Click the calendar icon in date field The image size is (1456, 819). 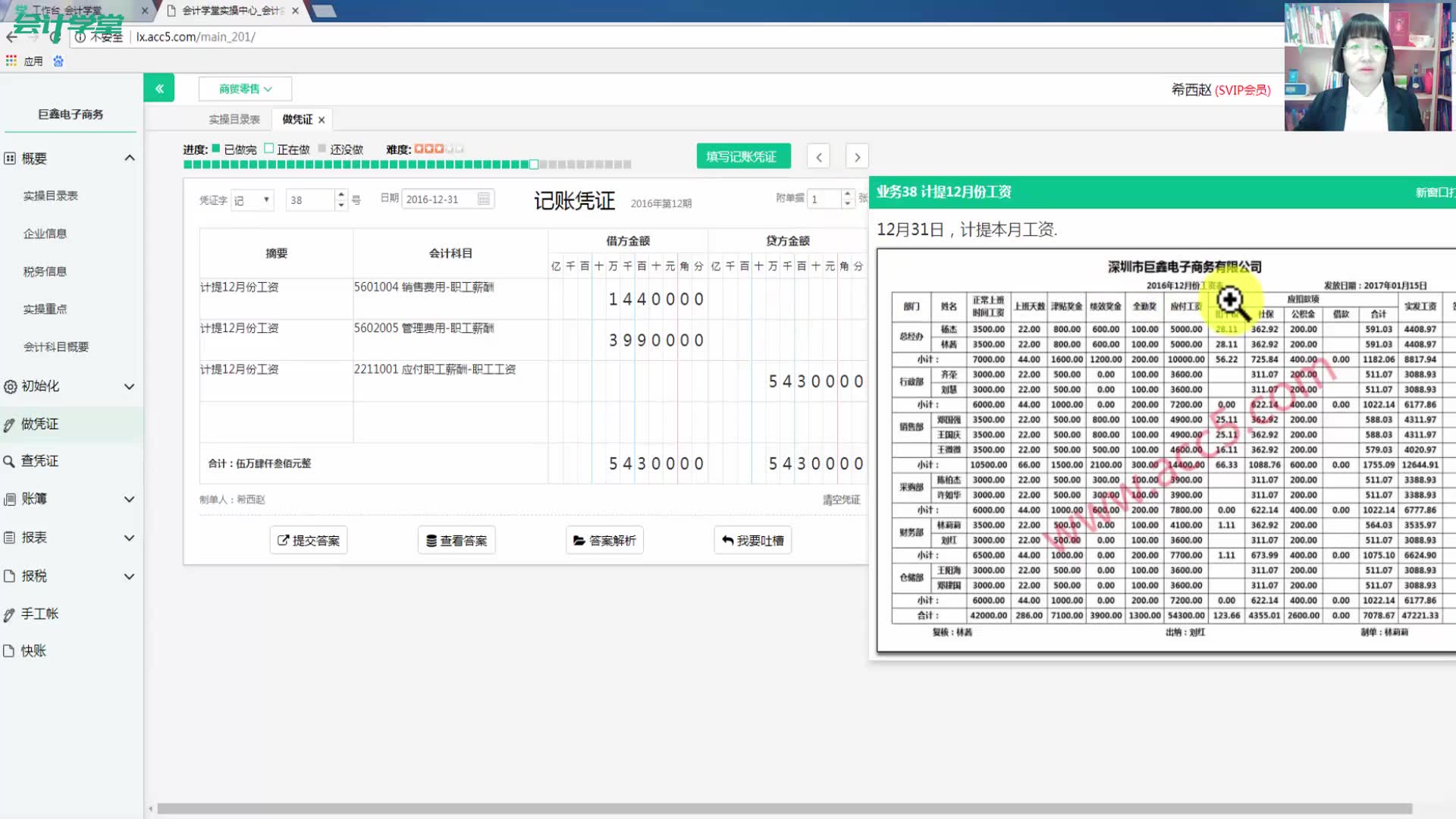pos(484,199)
